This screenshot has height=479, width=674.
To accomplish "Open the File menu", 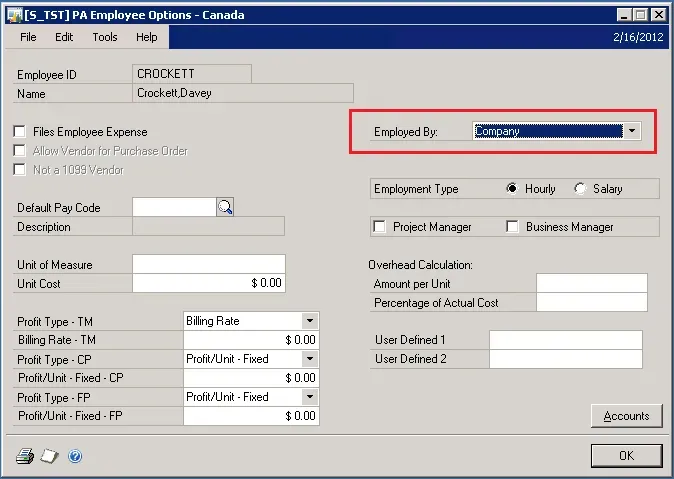I will [x=28, y=37].
